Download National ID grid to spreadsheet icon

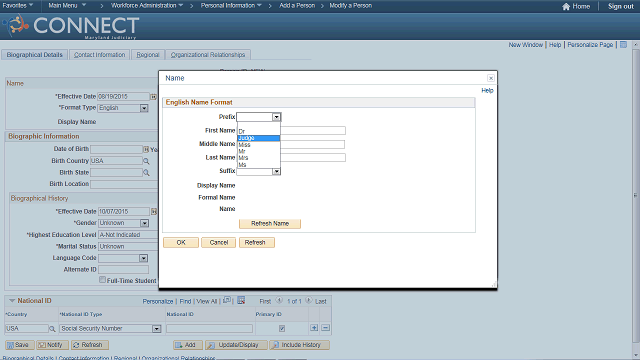[x=241, y=300]
